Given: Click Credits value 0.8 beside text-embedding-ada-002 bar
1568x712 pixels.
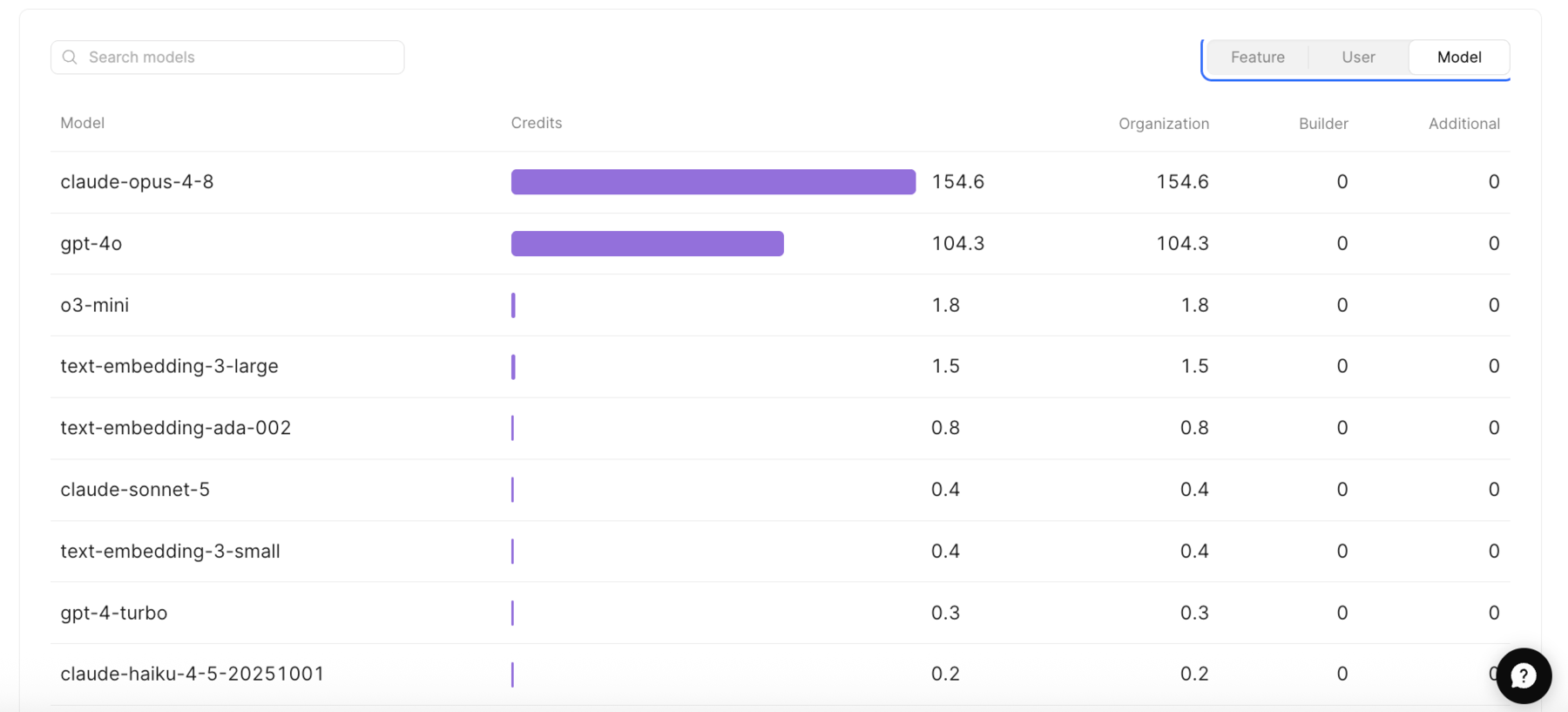Looking at the screenshot, I should (946, 428).
